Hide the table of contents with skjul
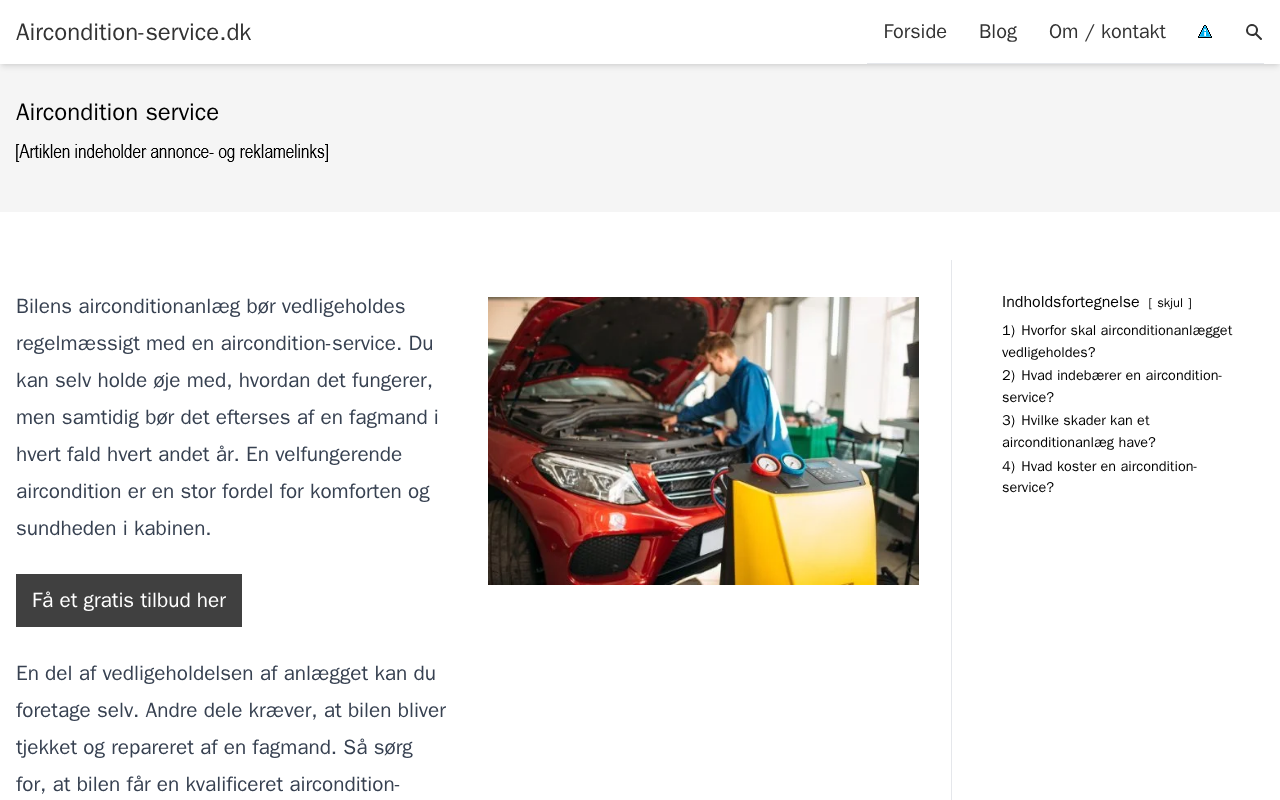 click(1170, 303)
